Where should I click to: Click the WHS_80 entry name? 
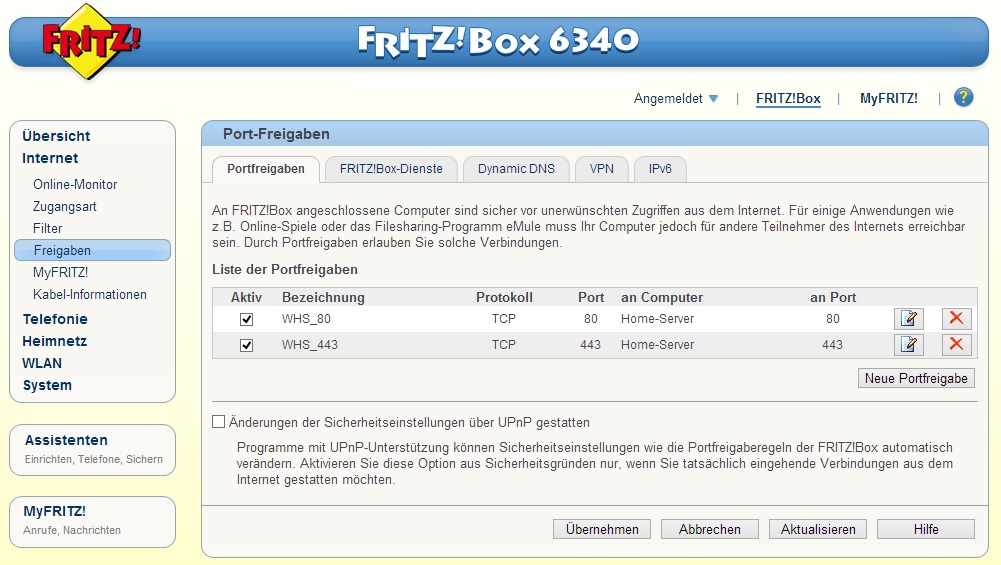(x=306, y=319)
